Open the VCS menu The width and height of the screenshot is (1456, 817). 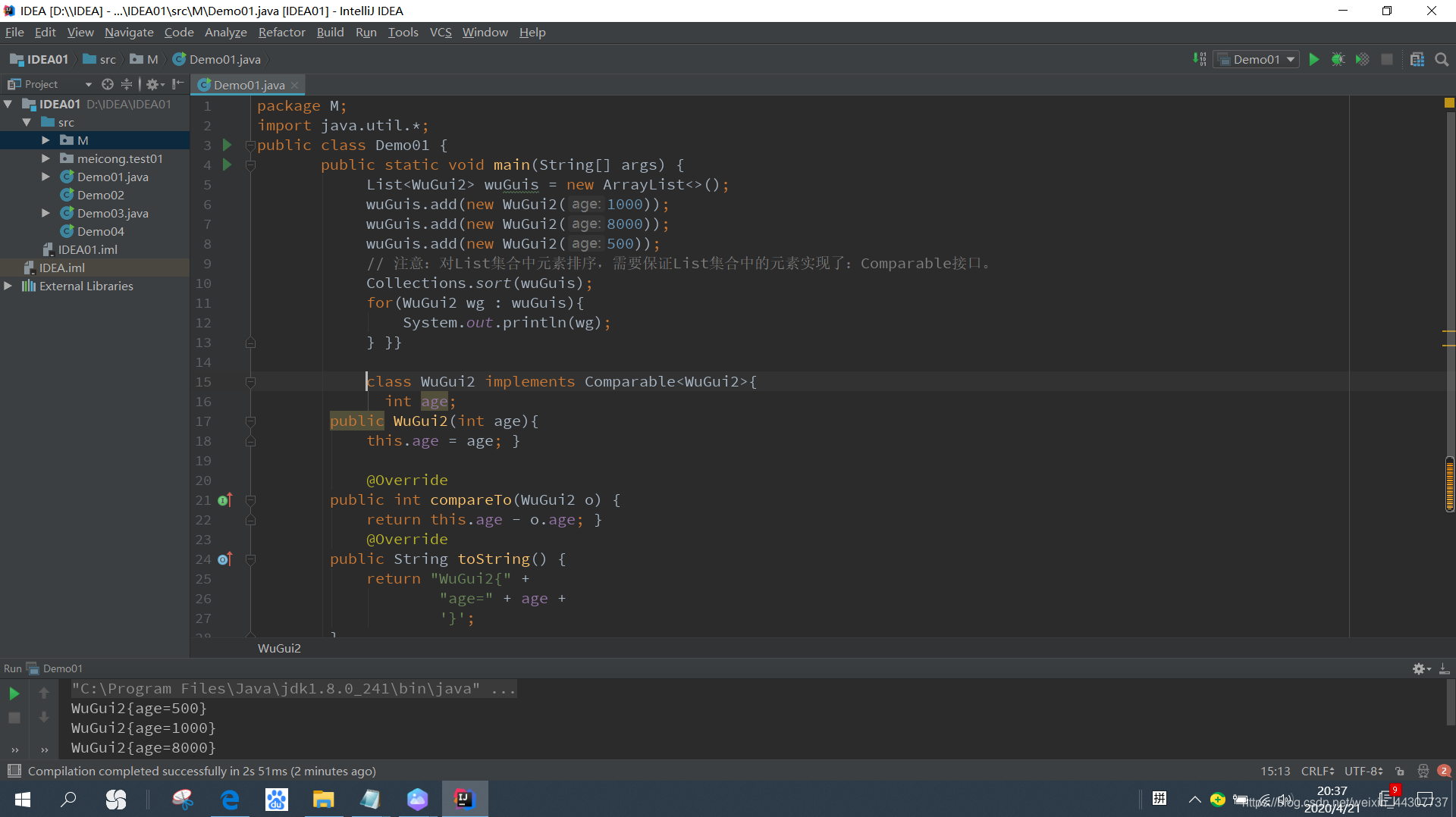tap(441, 32)
